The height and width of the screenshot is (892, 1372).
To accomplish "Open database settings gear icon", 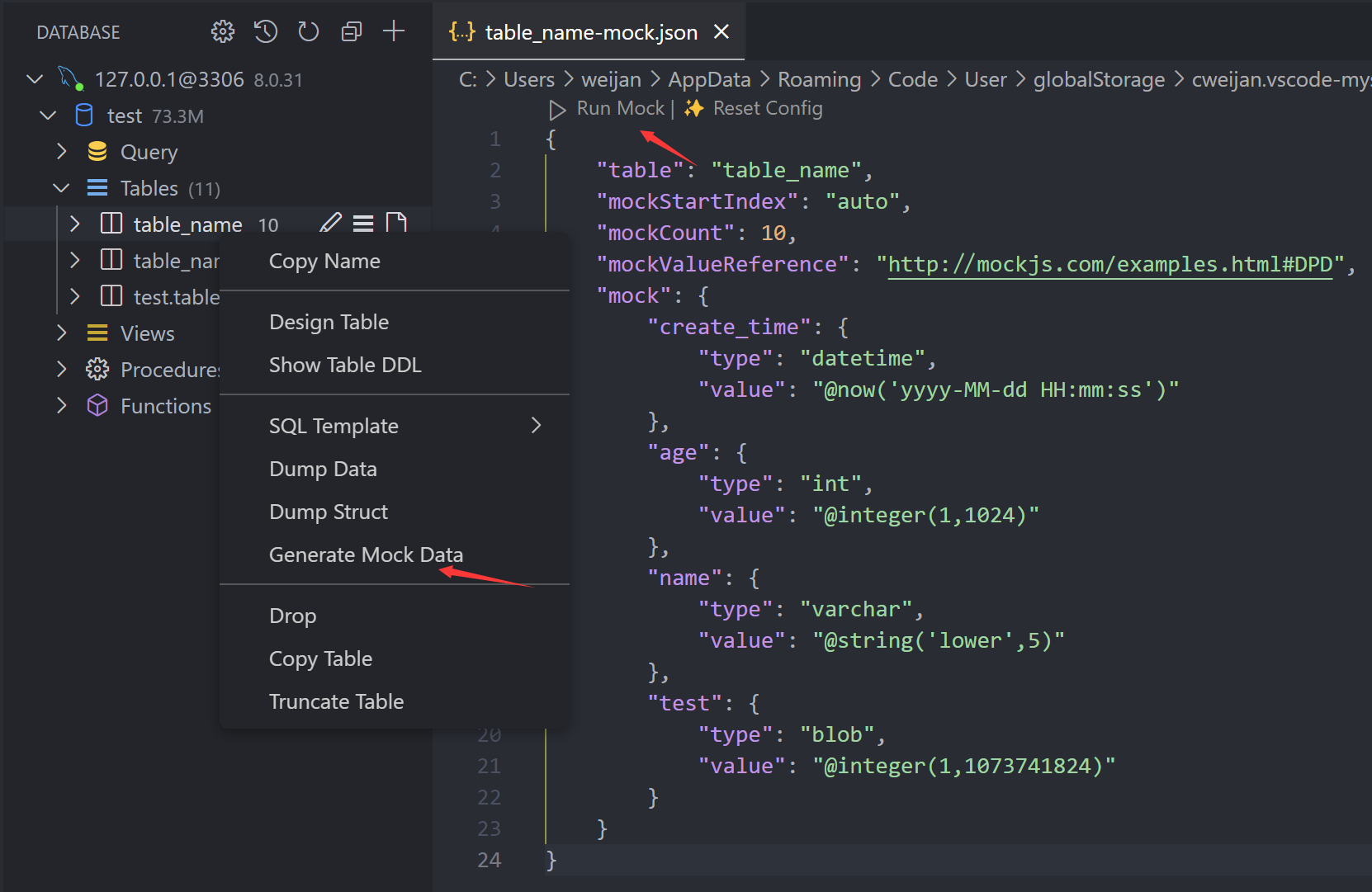I will point(222,32).
